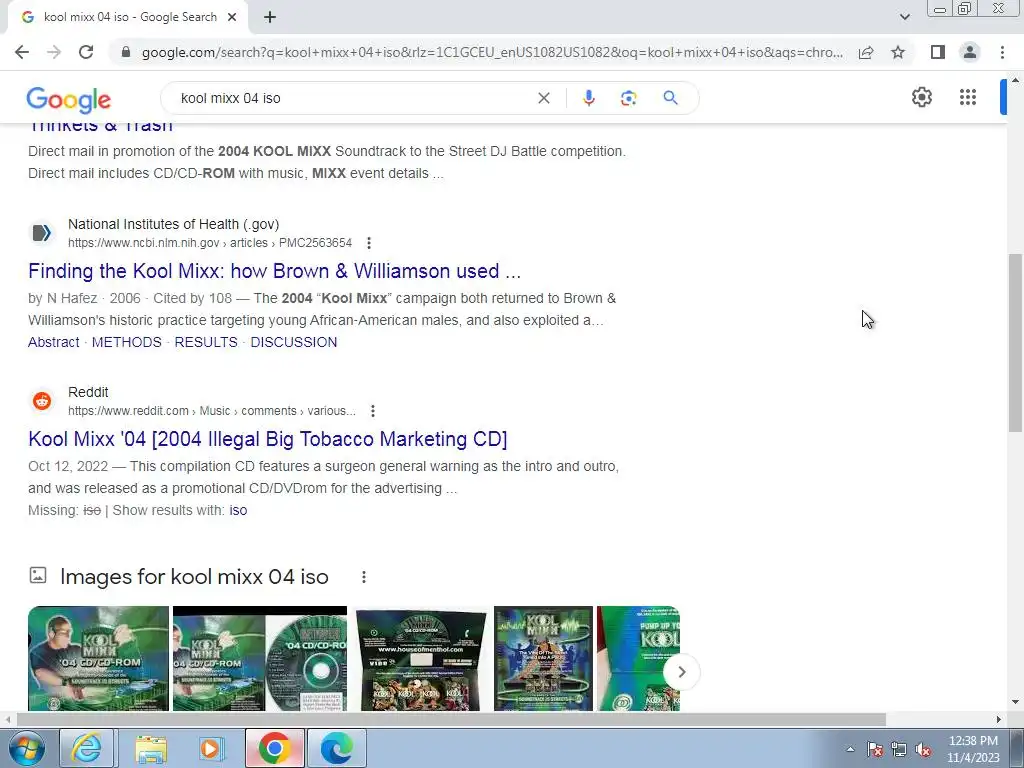Click the forward navigation arrow

[54, 52]
